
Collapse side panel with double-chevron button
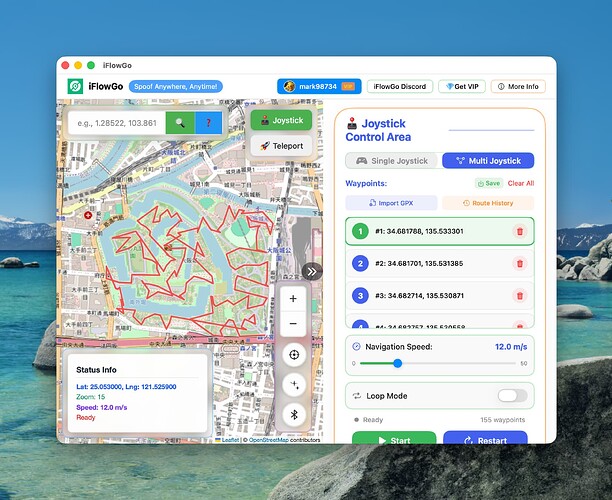click(312, 272)
